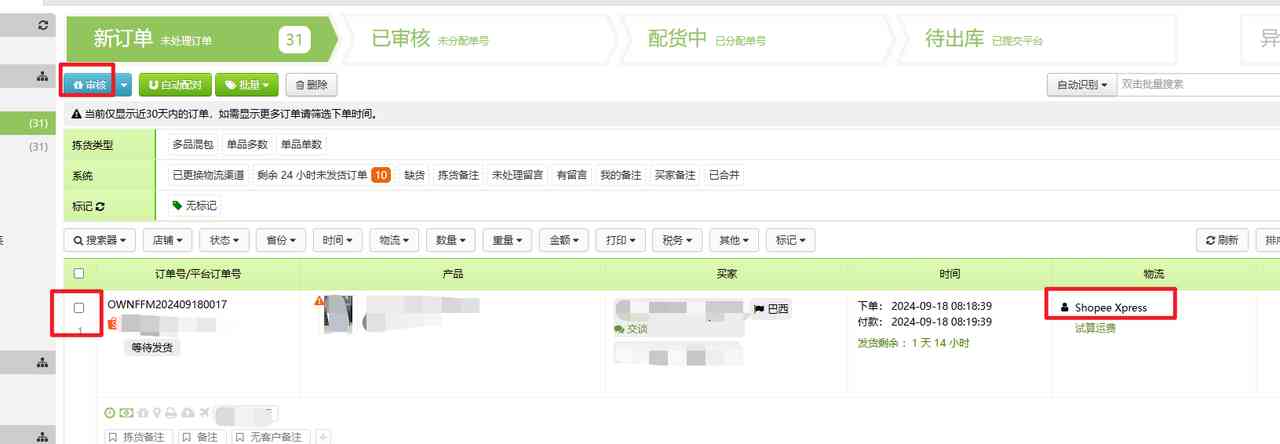Open the 省份 filter dropdown

281,240
